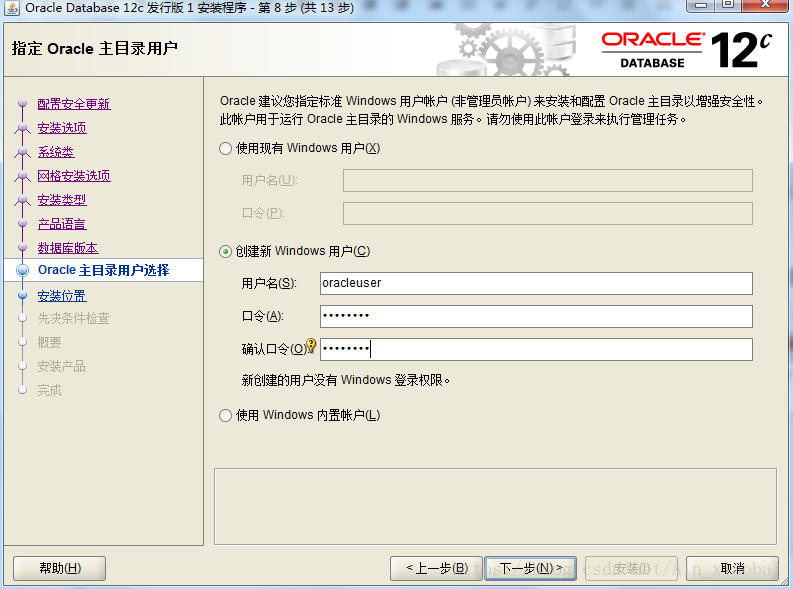Go to the 安装选项 step
This screenshot has height=589, width=793.
pyautogui.click(x=62, y=128)
